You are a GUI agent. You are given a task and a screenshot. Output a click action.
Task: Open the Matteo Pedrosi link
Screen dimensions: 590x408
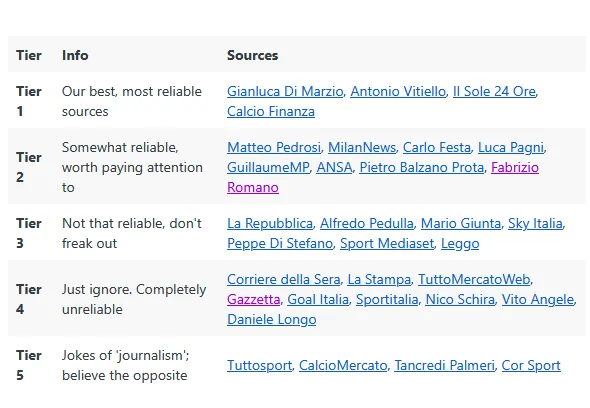(x=274, y=148)
